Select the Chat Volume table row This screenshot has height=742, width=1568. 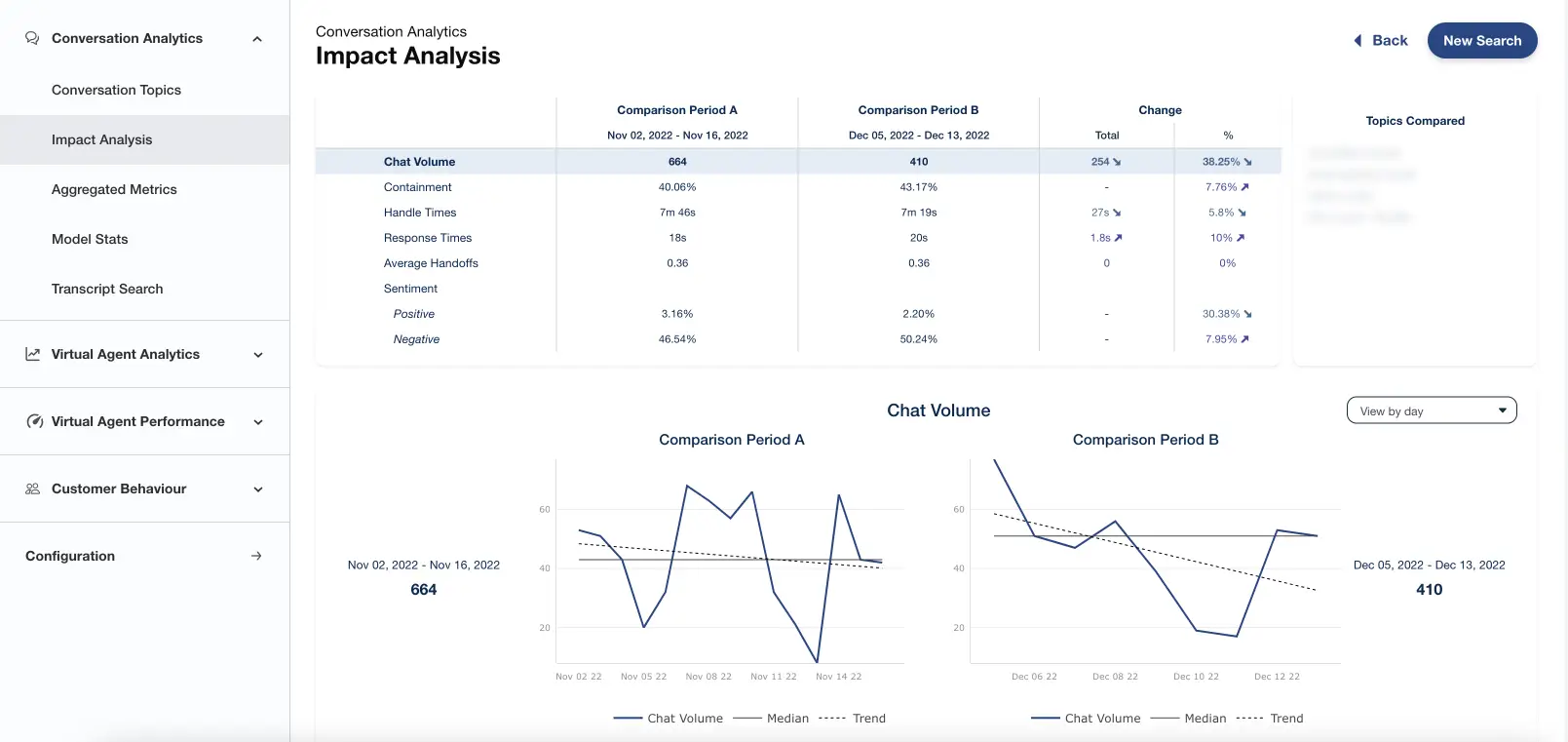(420, 162)
